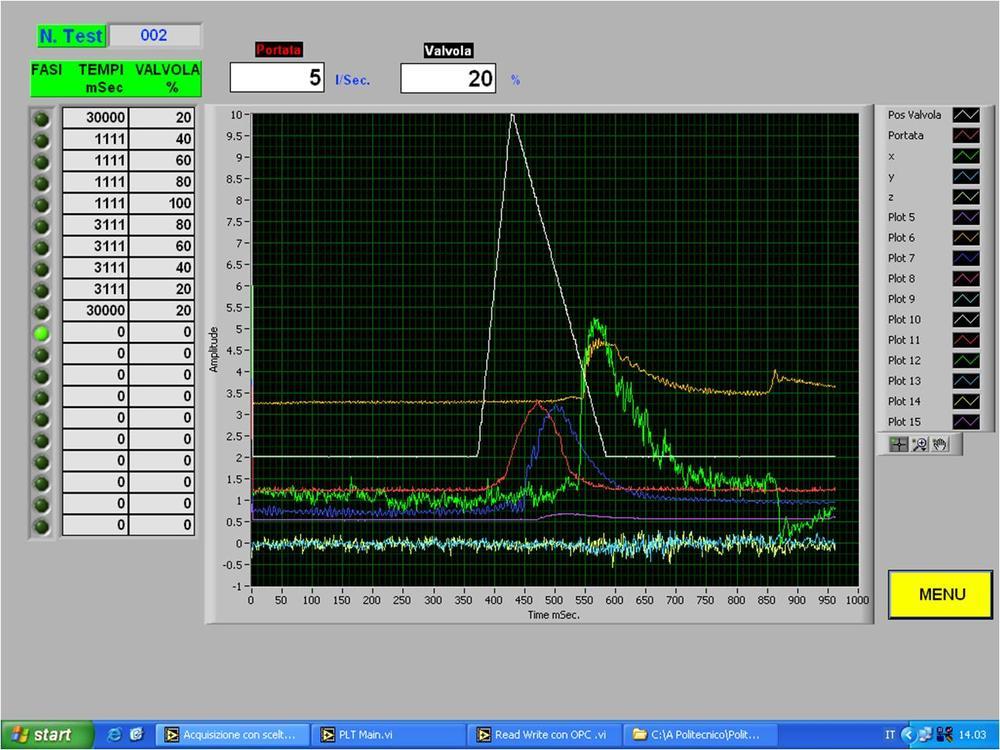Launch Internet Explorer from the quick launch bar
Image resolution: width=1000 pixels, height=750 pixels.
point(114,734)
